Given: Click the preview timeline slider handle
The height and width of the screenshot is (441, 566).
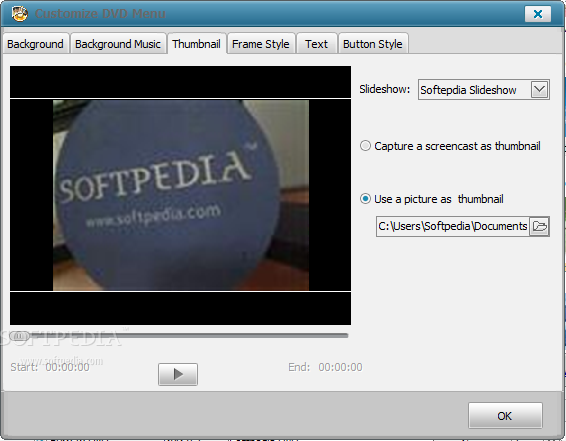Looking at the screenshot, I should tap(19, 336).
